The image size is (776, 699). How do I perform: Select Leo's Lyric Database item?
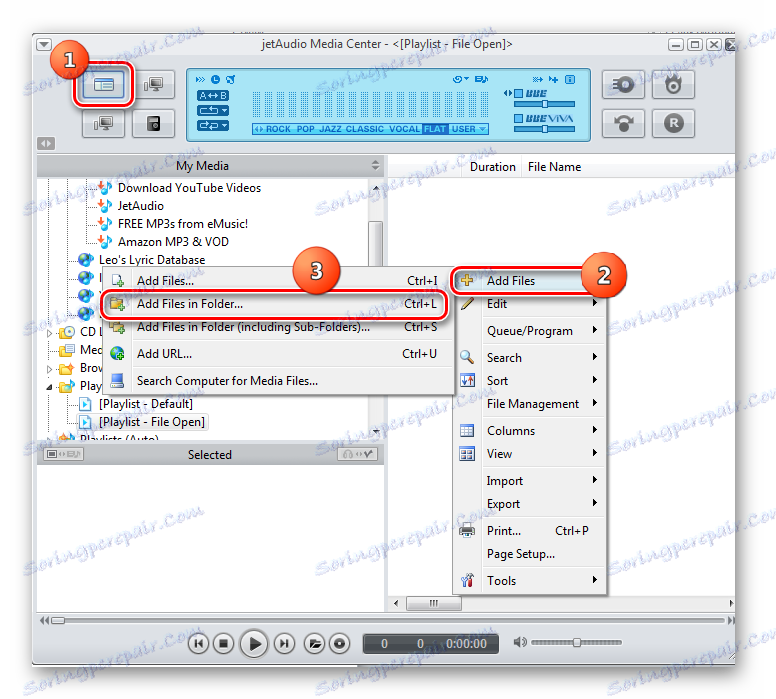[152, 260]
